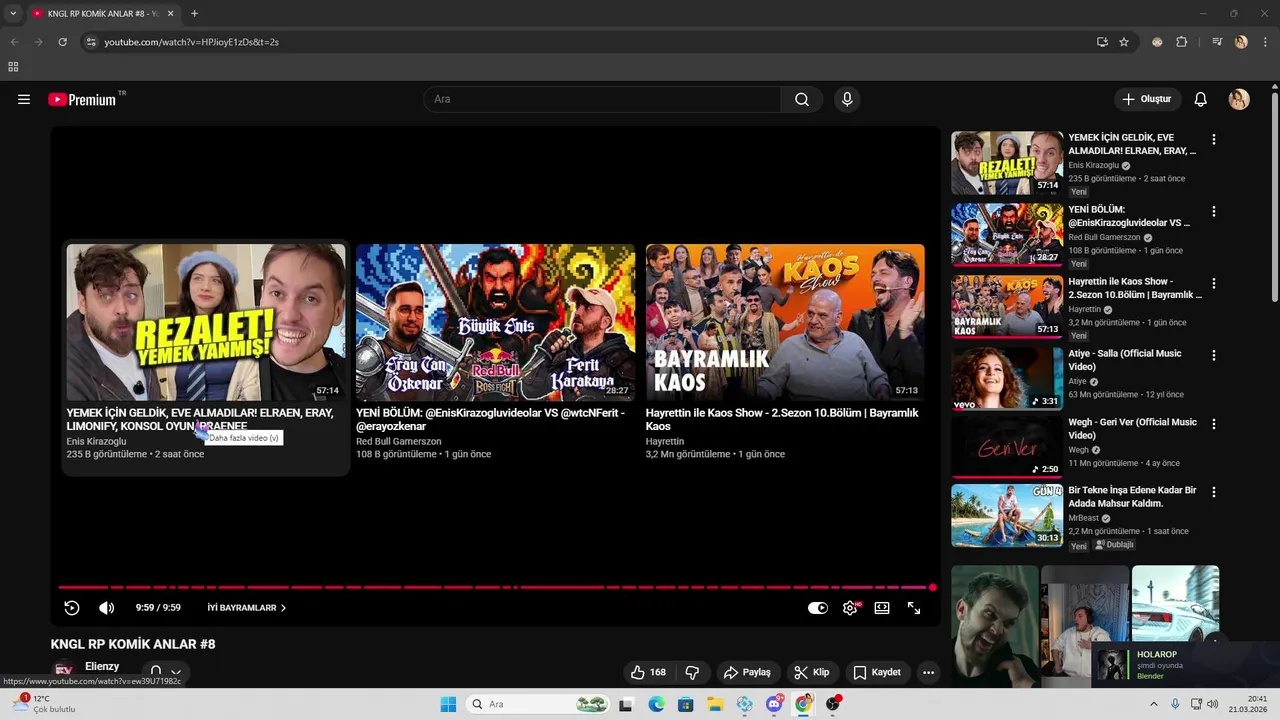Replay the video with replay icon
Image resolution: width=1280 pixels, height=720 pixels.
pos(72,608)
